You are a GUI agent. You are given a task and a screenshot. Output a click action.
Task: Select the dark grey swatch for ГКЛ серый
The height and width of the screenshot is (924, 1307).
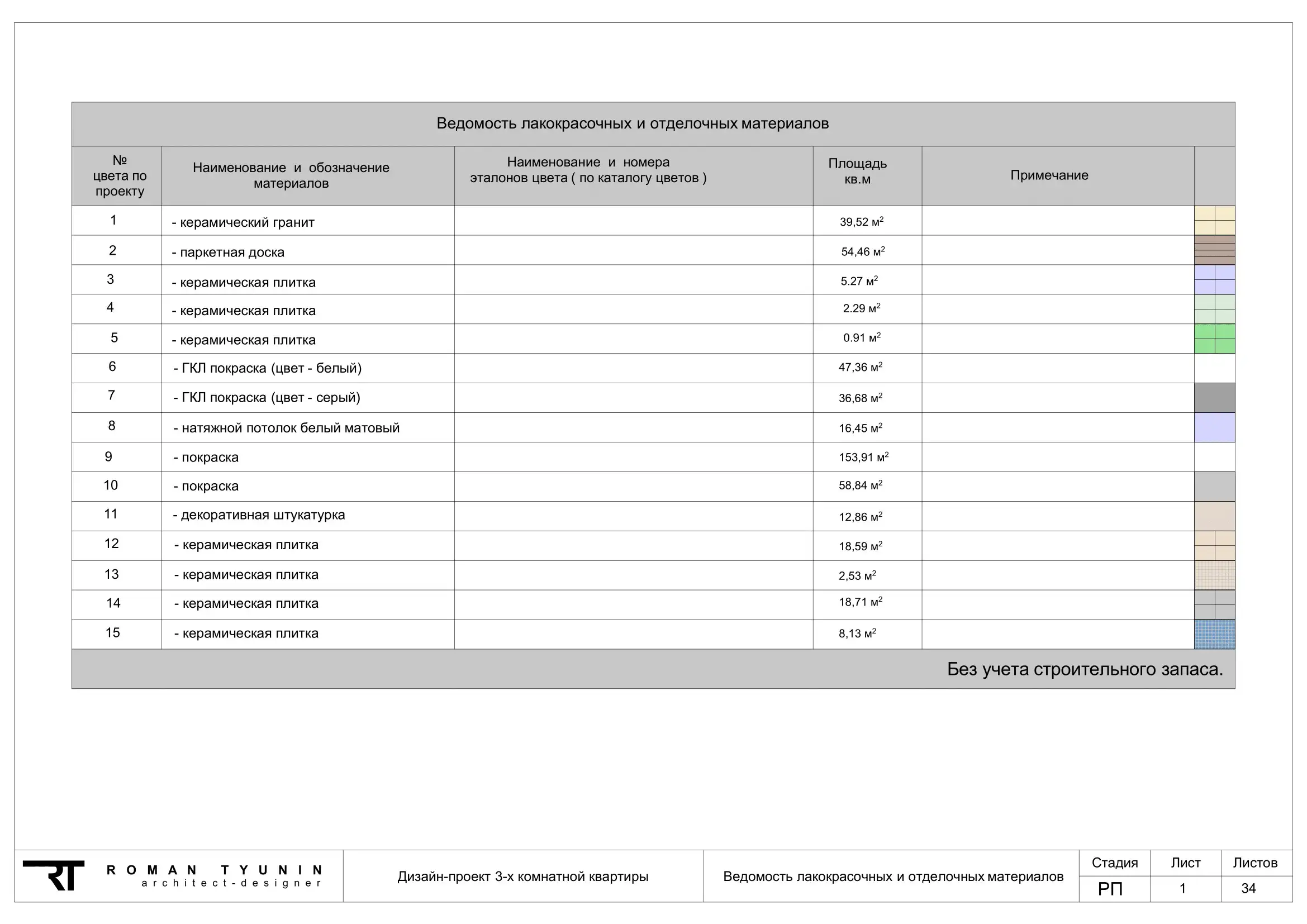(x=1214, y=398)
